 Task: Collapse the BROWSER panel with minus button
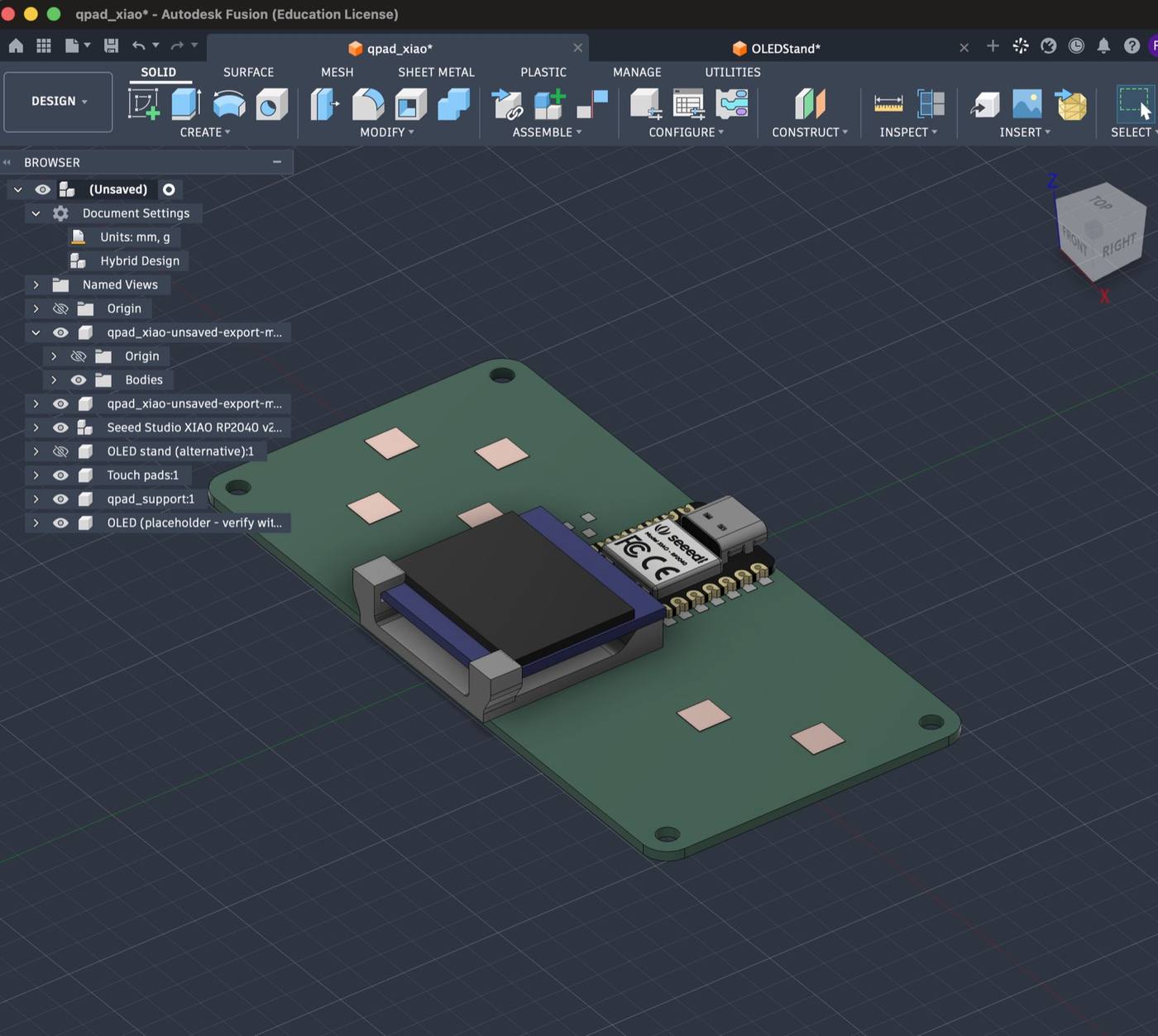[x=277, y=162]
